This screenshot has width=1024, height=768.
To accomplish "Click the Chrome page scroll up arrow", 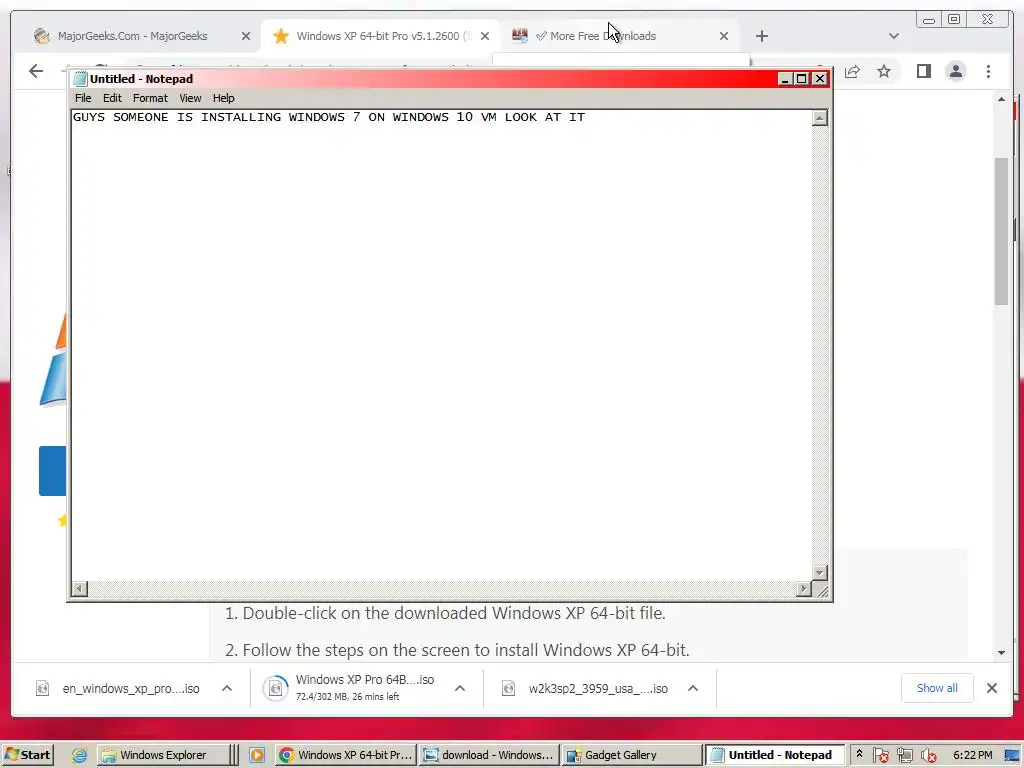I will tap(1001, 99).
